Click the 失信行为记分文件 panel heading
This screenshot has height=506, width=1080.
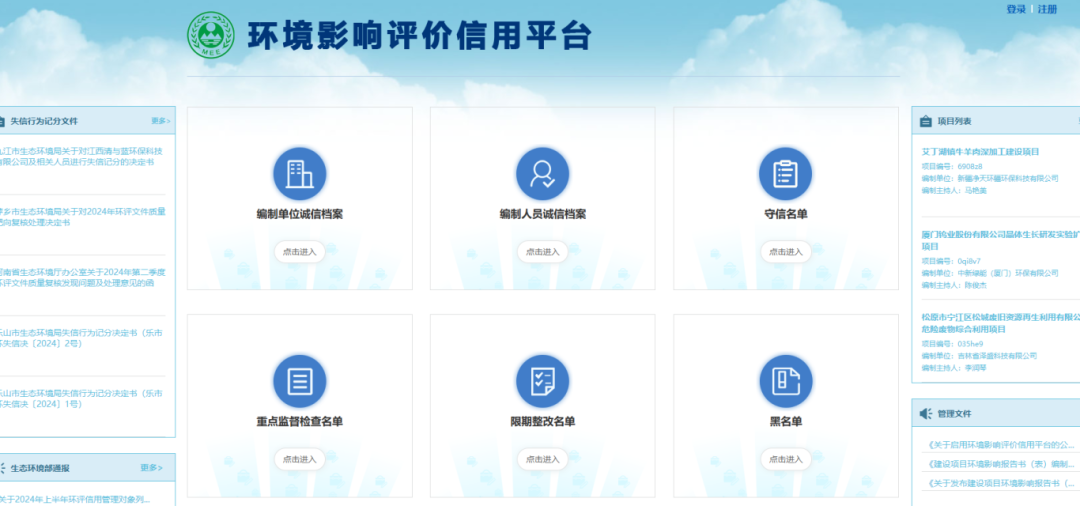click(44, 121)
